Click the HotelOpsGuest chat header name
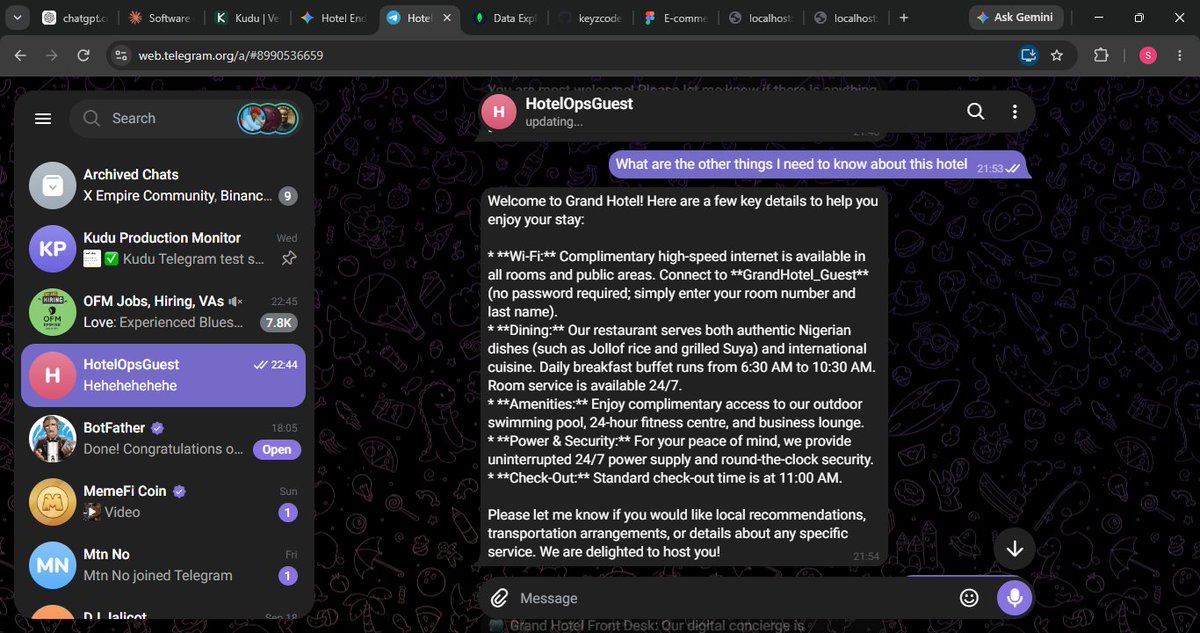 (x=579, y=103)
